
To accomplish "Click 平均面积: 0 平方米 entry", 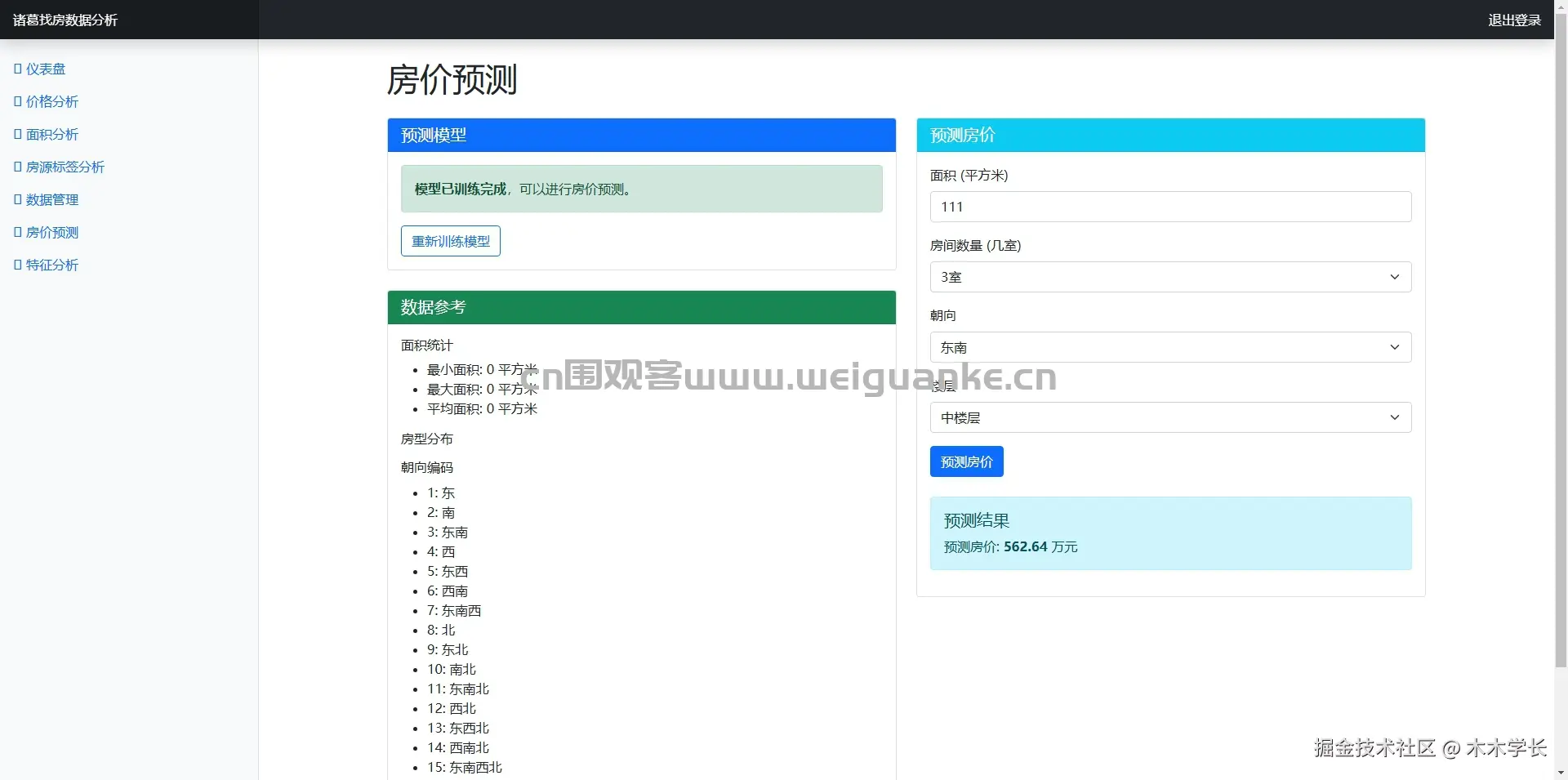I will click(x=482, y=408).
